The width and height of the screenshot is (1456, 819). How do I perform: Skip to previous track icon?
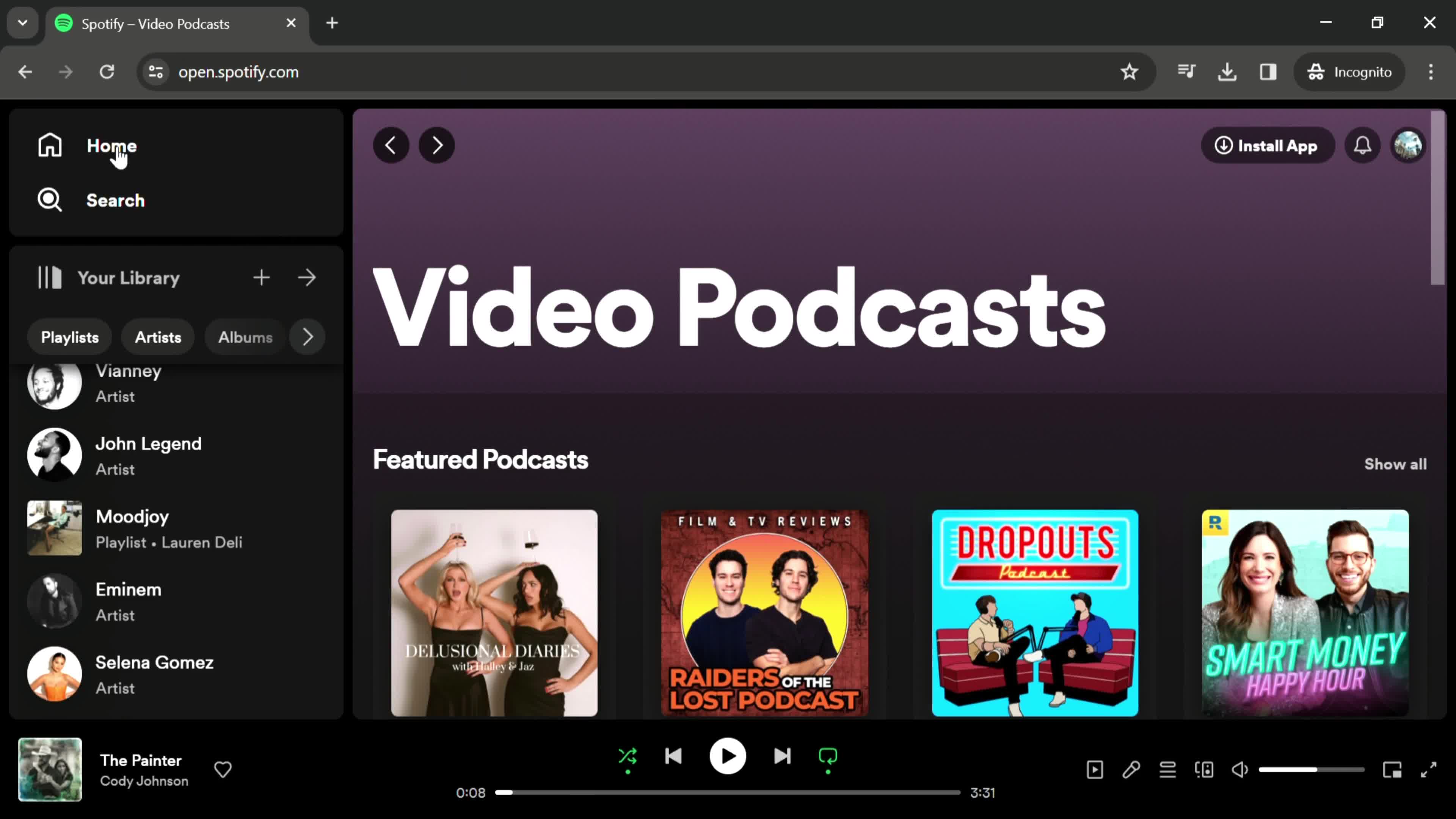673,756
